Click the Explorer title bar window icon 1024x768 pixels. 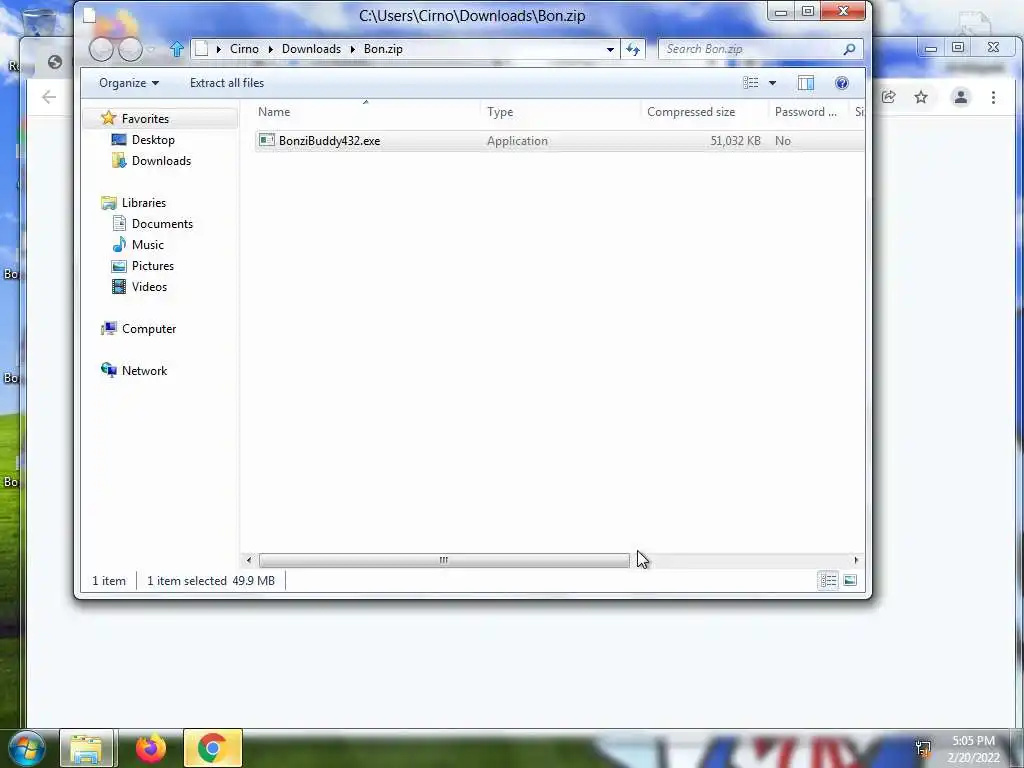coord(90,16)
